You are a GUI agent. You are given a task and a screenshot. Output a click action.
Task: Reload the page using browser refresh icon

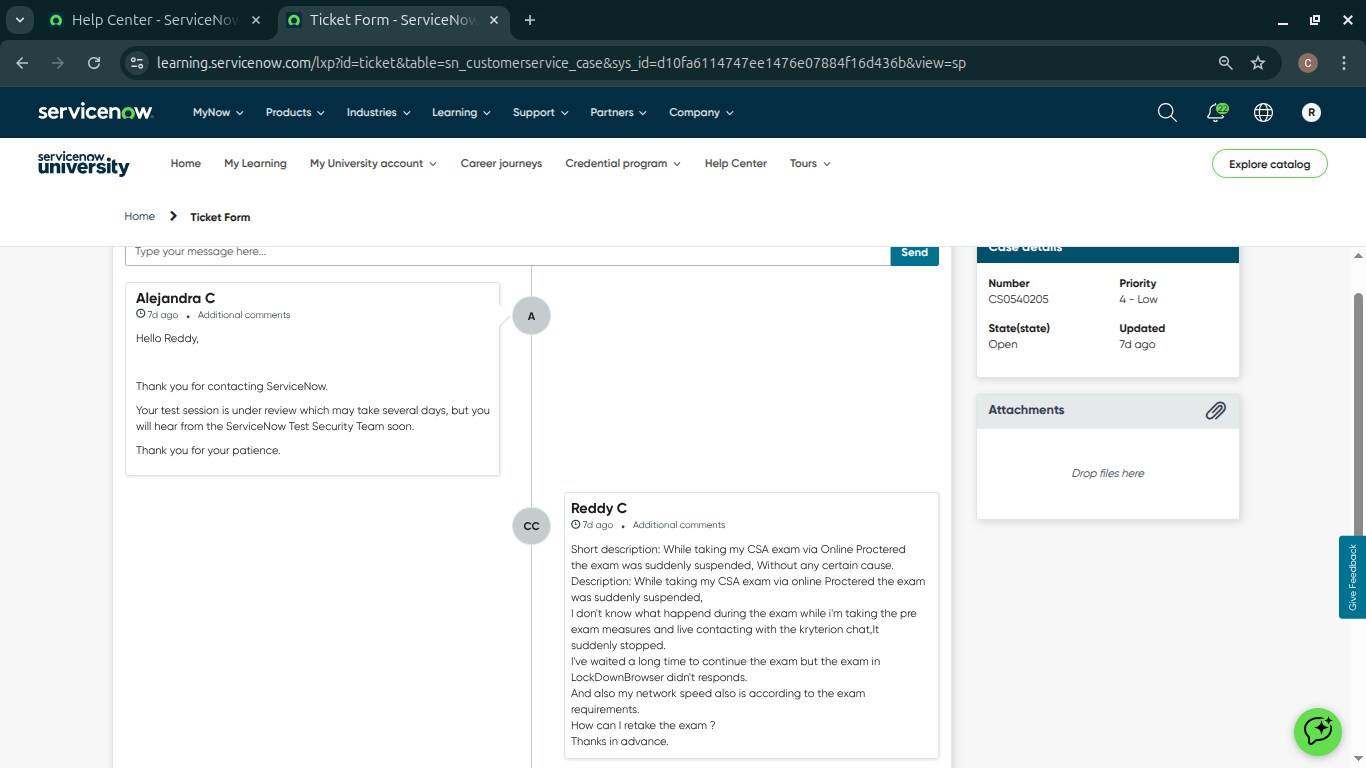tap(94, 63)
